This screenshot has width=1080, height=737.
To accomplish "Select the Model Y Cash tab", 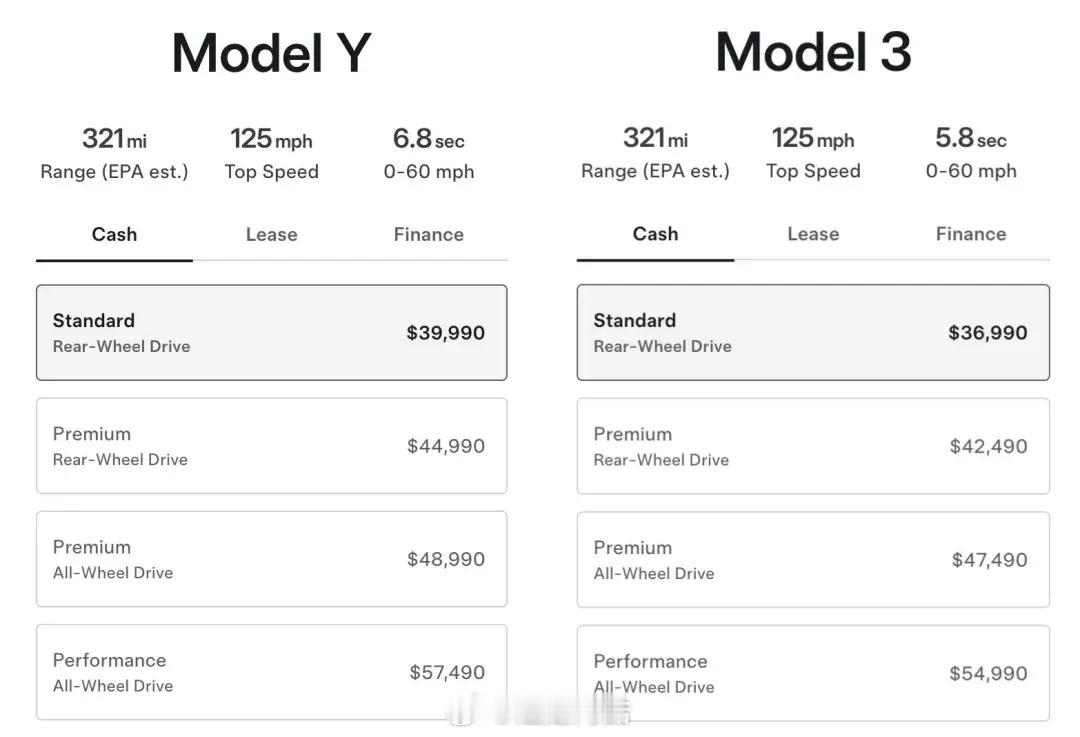I will point(114,235).
